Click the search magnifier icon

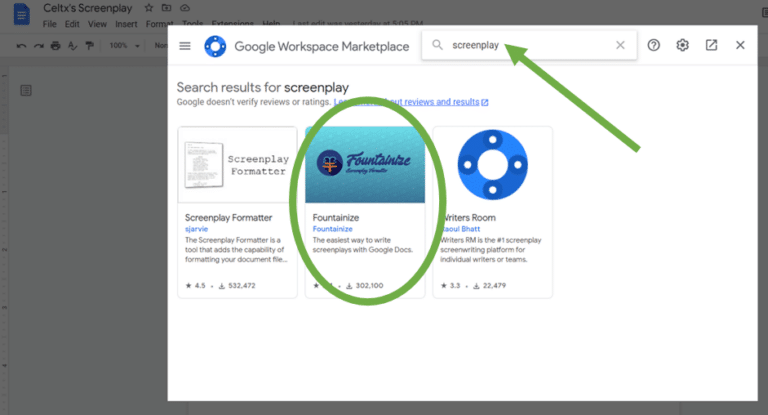tap(437, 45)
